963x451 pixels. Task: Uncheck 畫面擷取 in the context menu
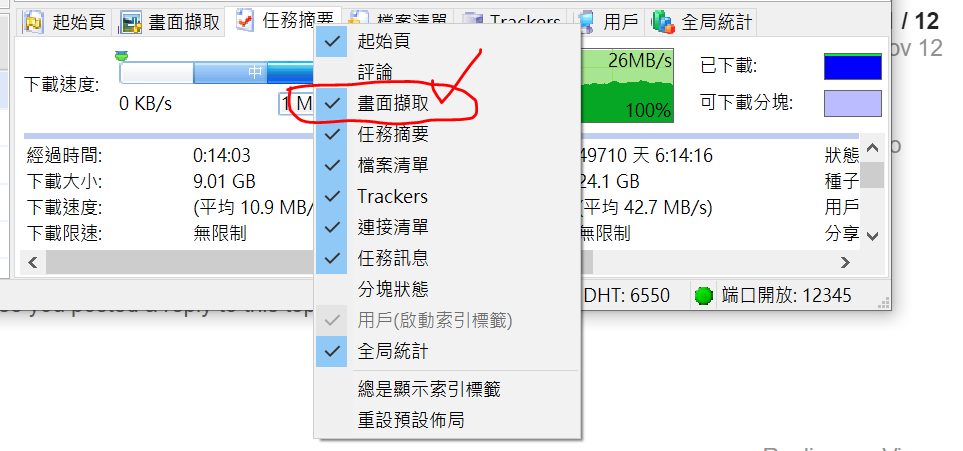[x=448, y=103]
